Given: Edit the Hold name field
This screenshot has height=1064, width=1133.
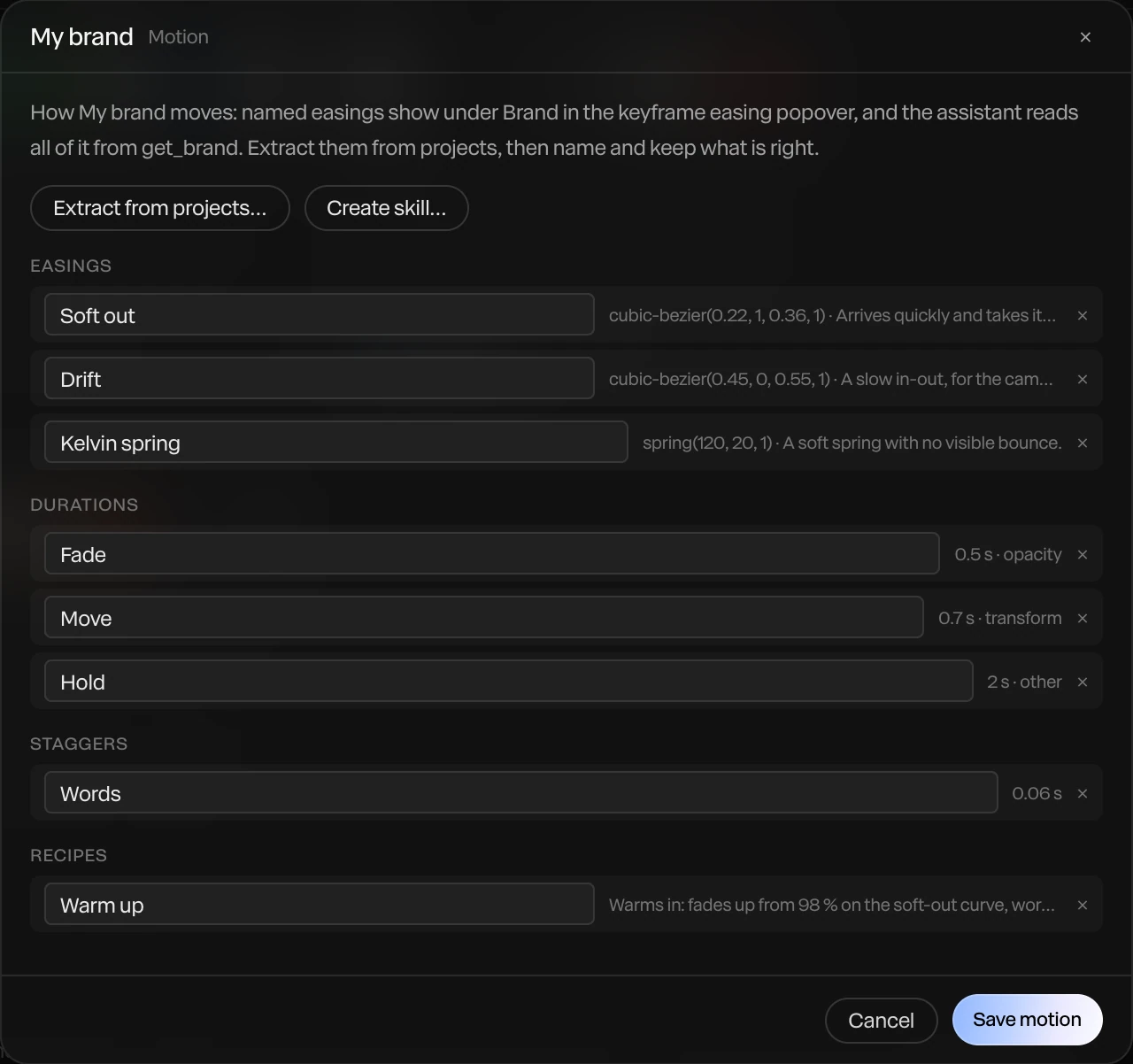Looking at the screenshot, I should (x=509, y=681).
